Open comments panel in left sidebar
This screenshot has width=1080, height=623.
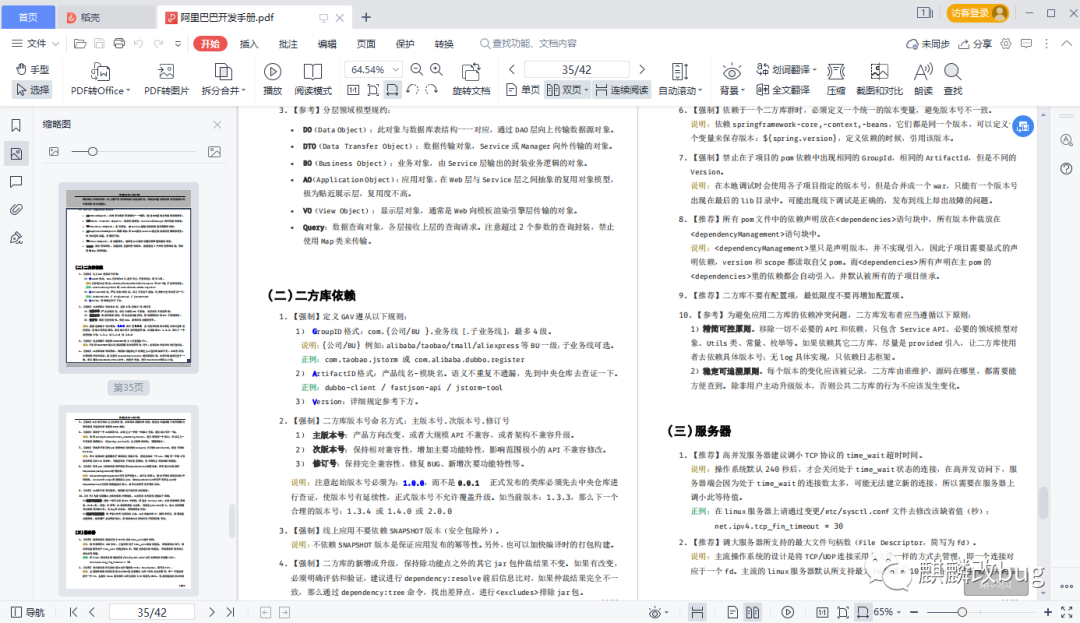(x=16, y=182)
